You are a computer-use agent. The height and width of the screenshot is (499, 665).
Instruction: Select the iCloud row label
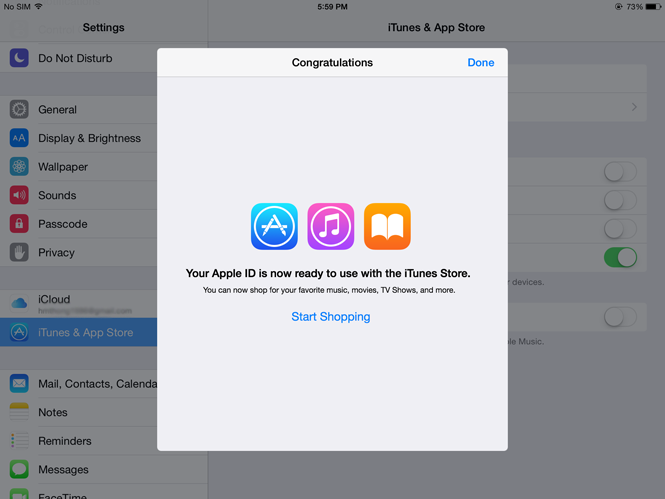(x=54, y=299)
